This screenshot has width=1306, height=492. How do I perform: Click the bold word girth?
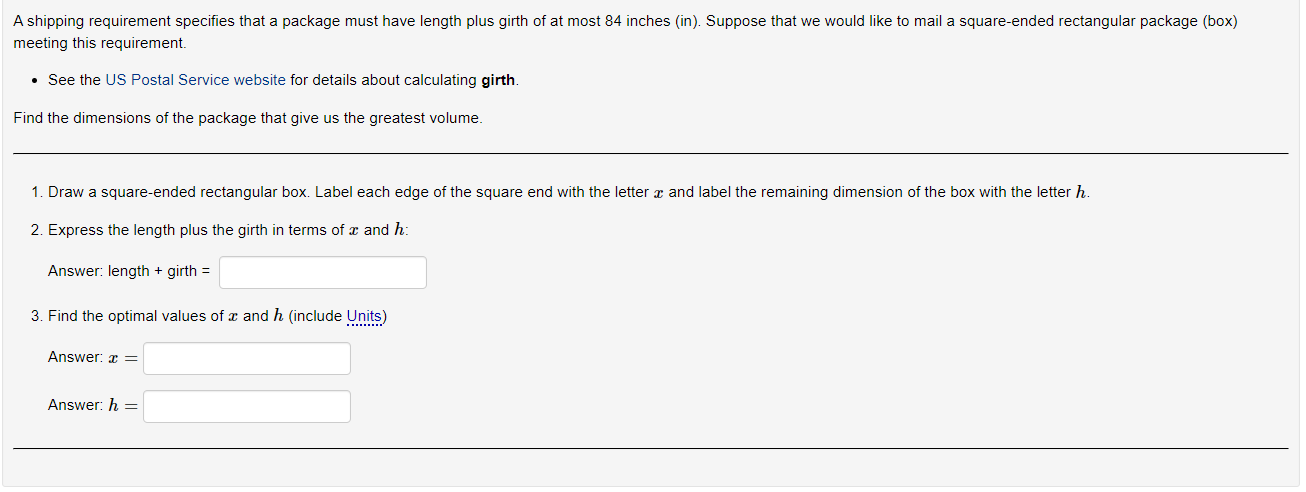[498, 80]
